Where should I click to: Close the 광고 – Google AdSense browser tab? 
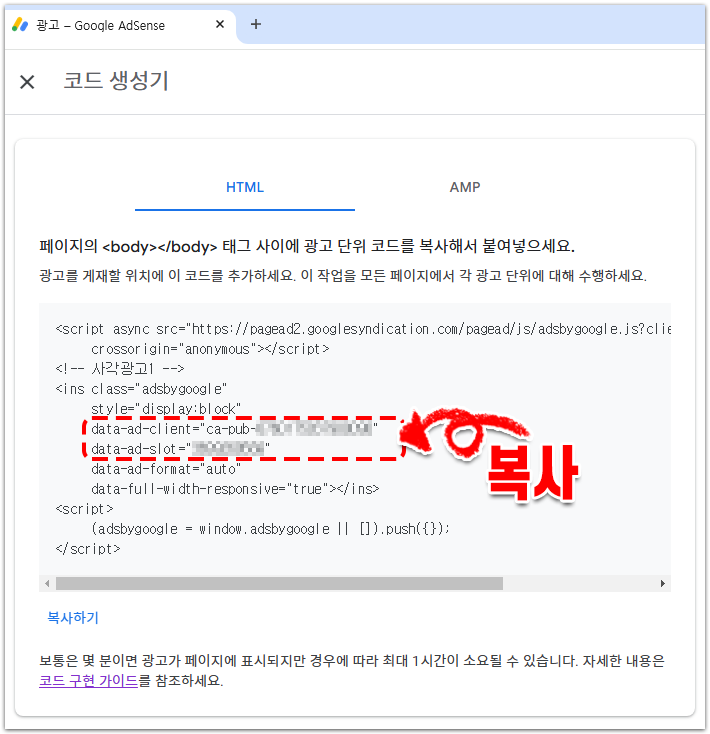pos(220,24)
